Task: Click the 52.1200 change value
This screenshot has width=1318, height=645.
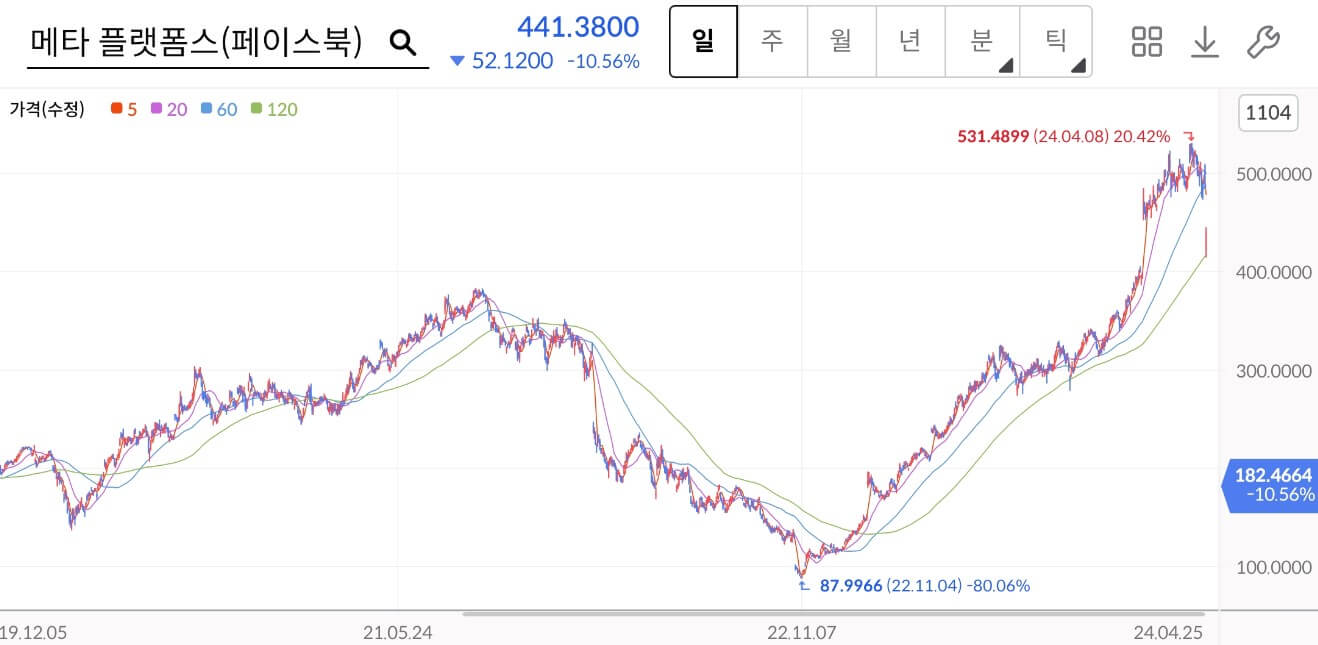Action: tap(512, 61)
